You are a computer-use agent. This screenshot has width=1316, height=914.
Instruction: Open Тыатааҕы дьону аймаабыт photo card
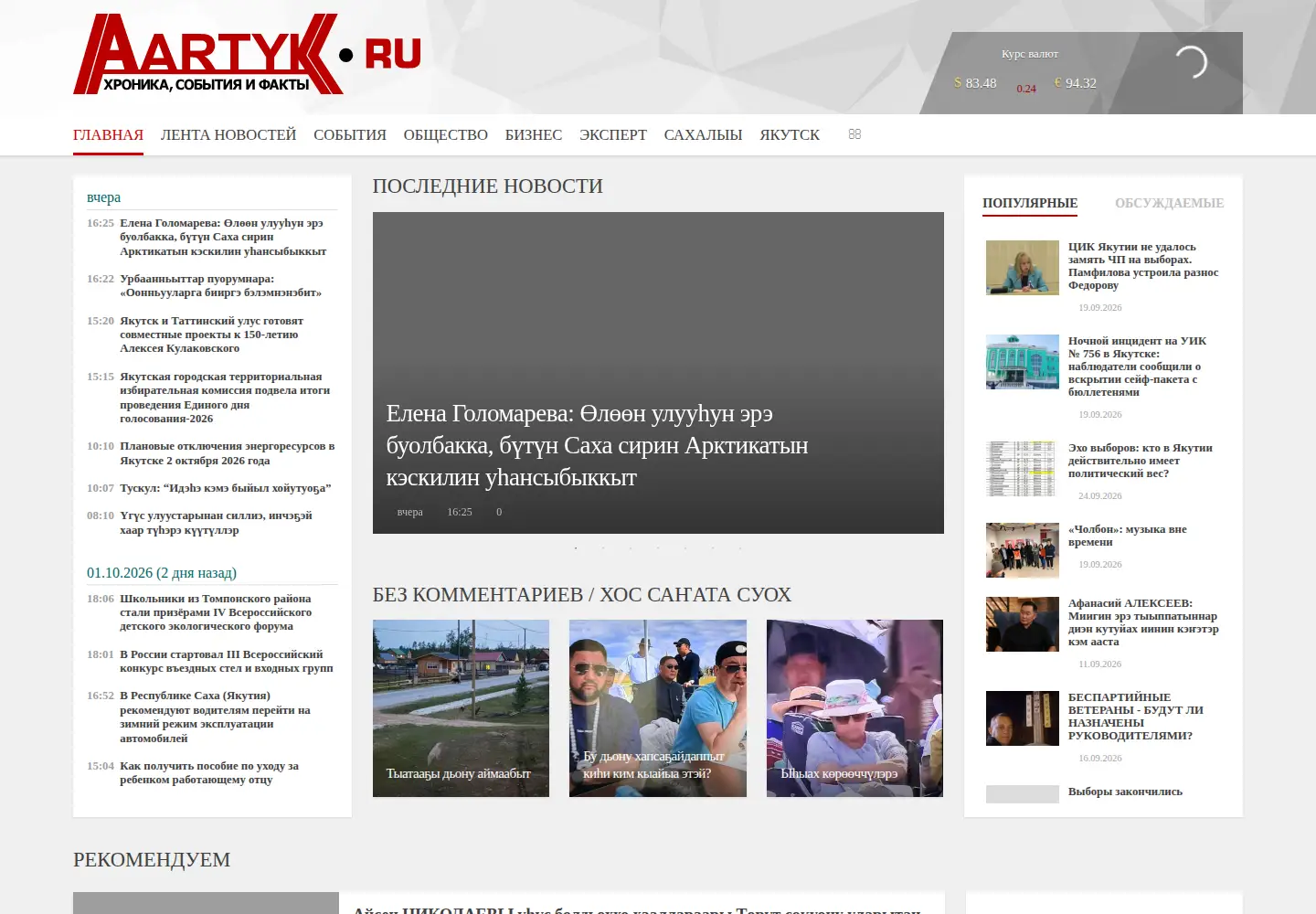461,708
